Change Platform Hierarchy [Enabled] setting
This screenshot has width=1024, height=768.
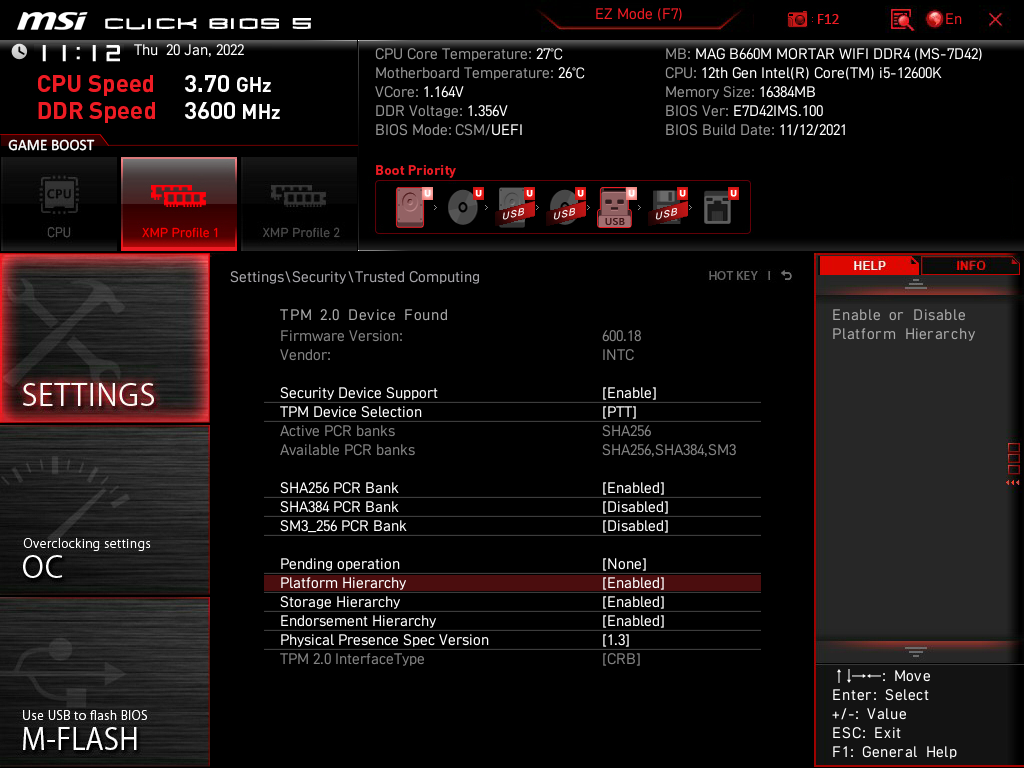[x=633, y=583]
